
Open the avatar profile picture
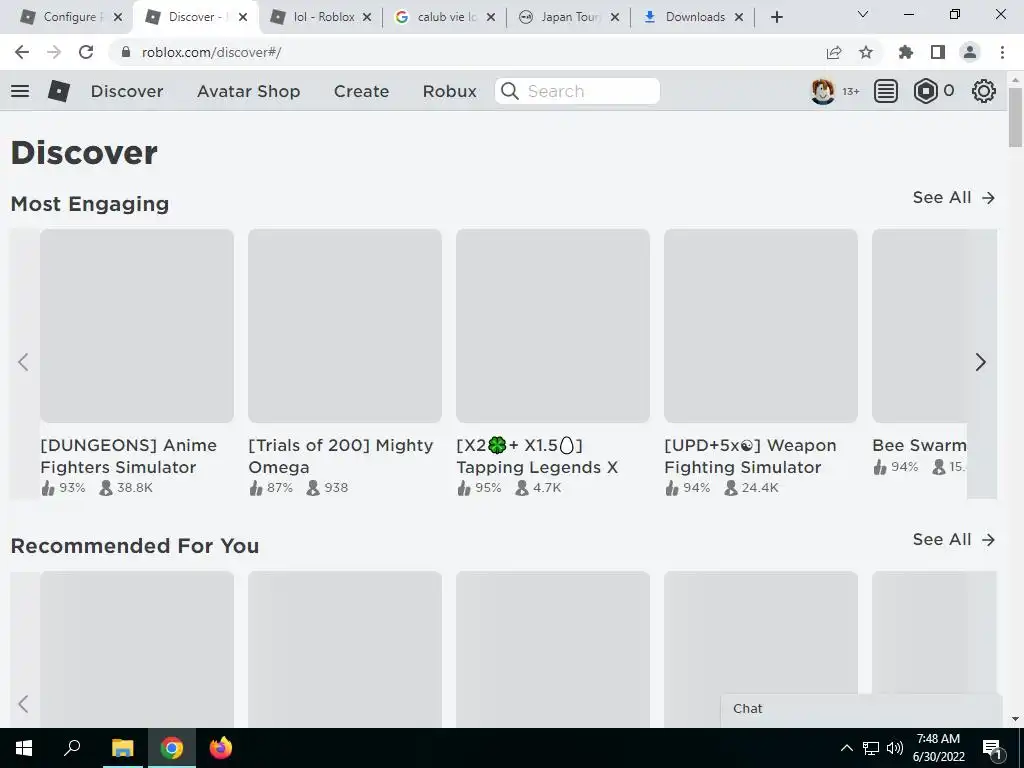point(823,91)
